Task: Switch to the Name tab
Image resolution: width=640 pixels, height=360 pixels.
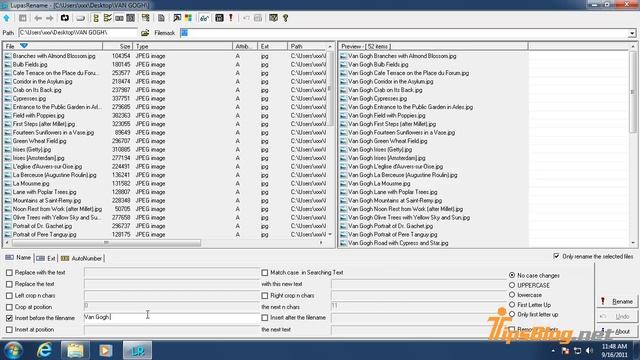Action: point(18,258)
